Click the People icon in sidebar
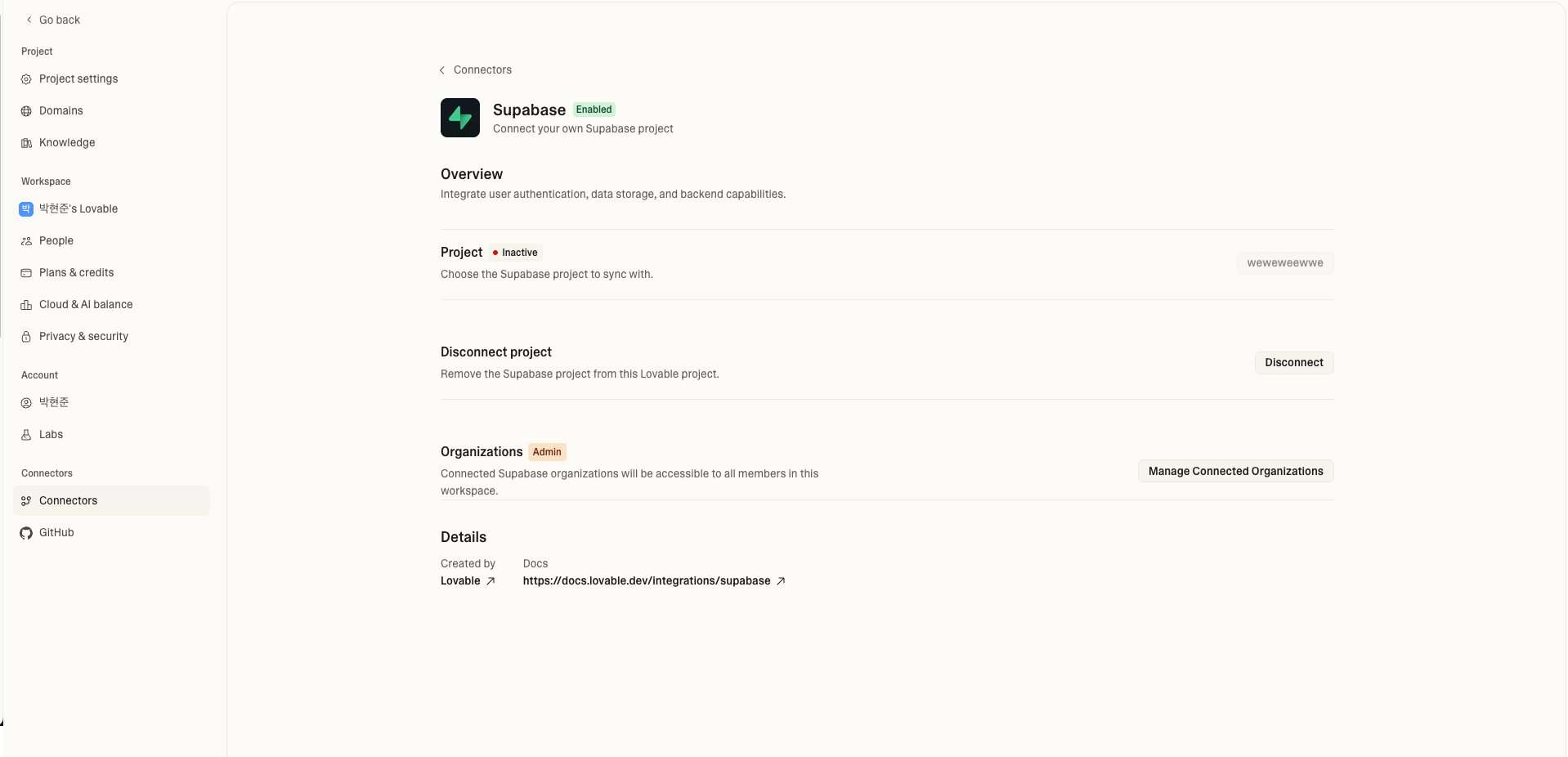This screenshot has height=757, width=1568. [x=26, y=241]
